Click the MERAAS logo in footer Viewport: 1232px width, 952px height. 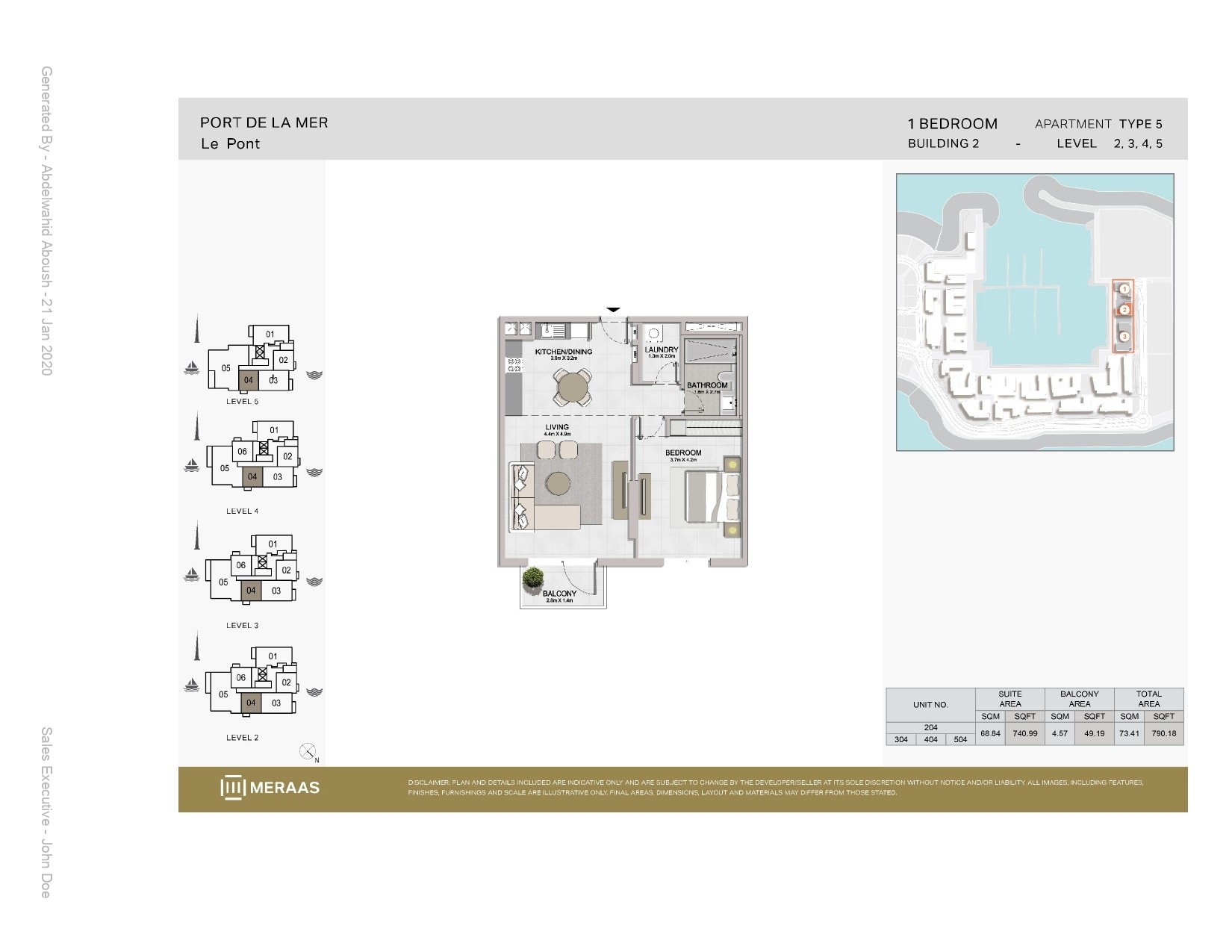click(270, 787)
